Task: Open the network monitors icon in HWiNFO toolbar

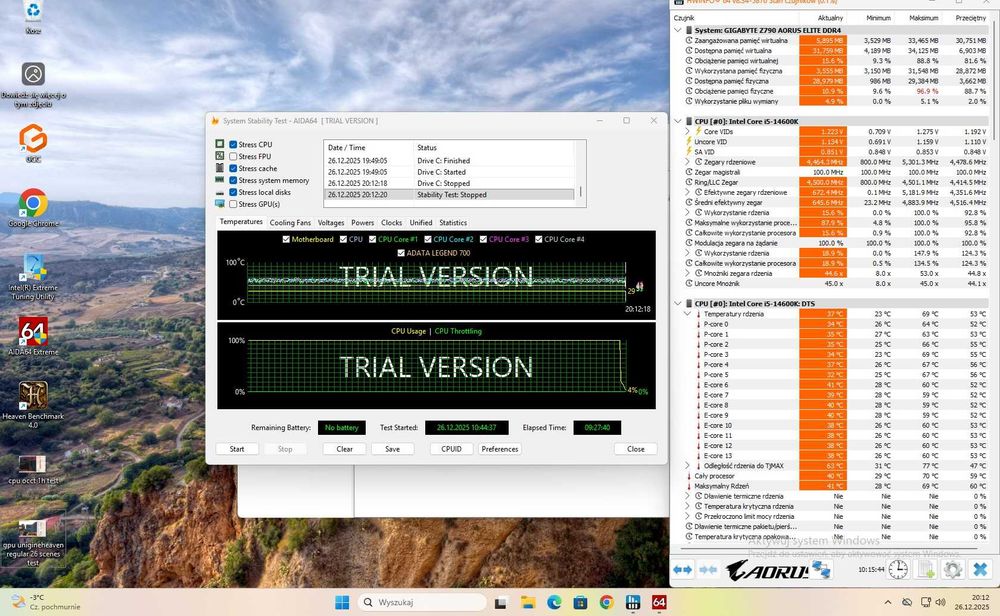Action: coord(821,569)
